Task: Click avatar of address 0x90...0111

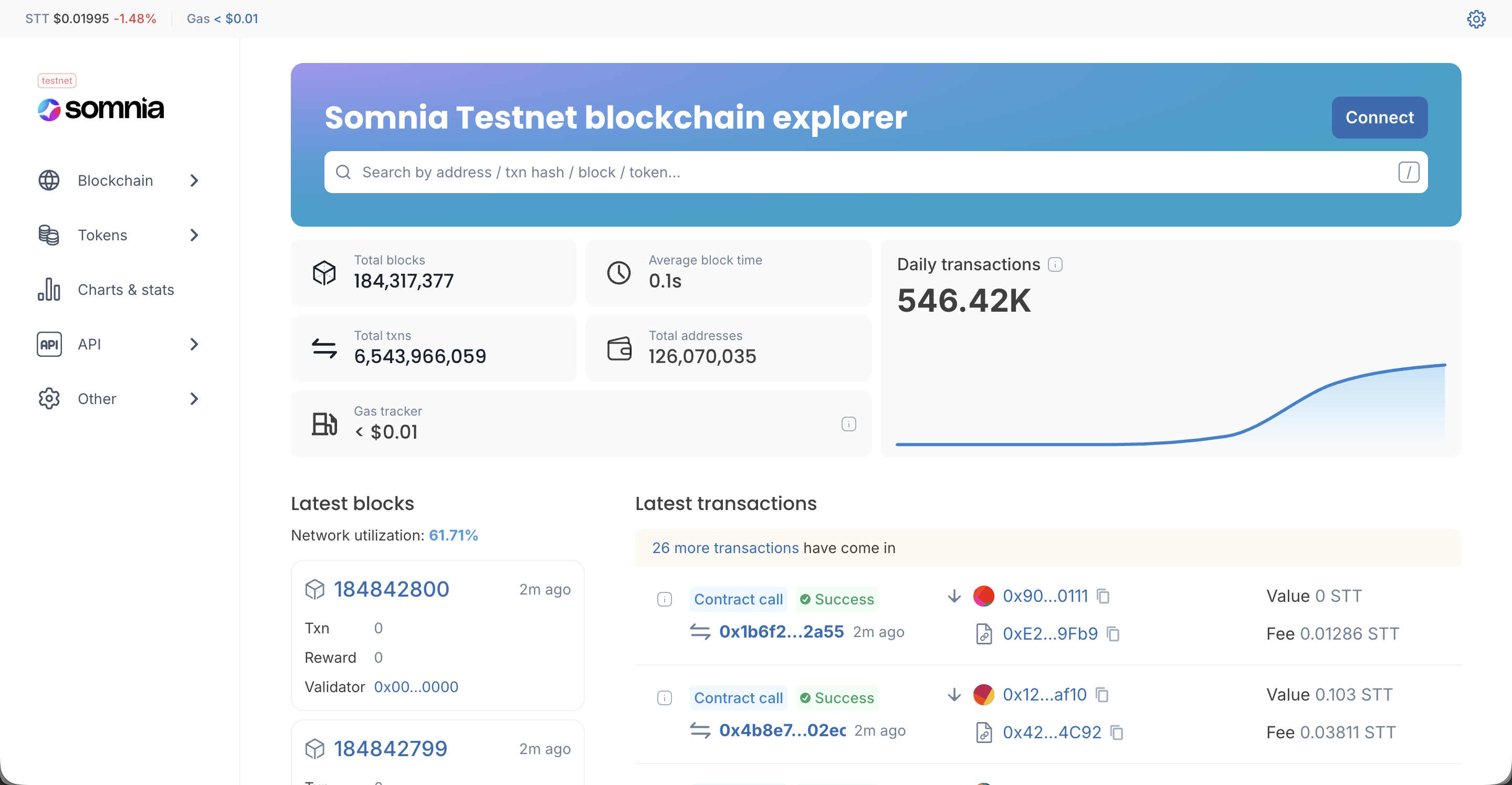Action: pos(983,596)
